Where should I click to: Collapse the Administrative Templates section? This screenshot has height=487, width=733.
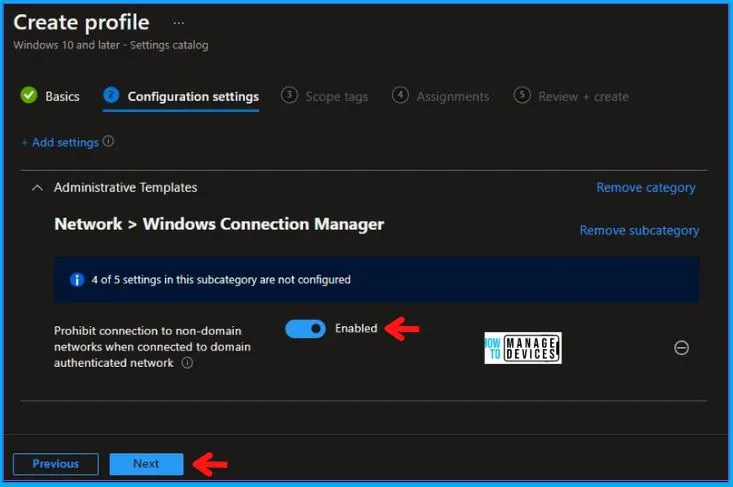pyautogui.click(x=37, y=188)
